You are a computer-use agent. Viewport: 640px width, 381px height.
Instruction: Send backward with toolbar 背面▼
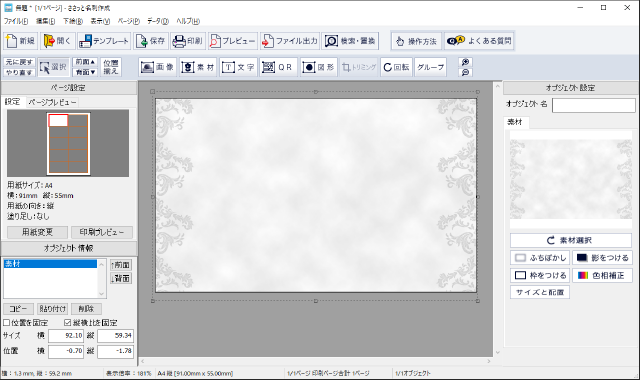(85, 73)
